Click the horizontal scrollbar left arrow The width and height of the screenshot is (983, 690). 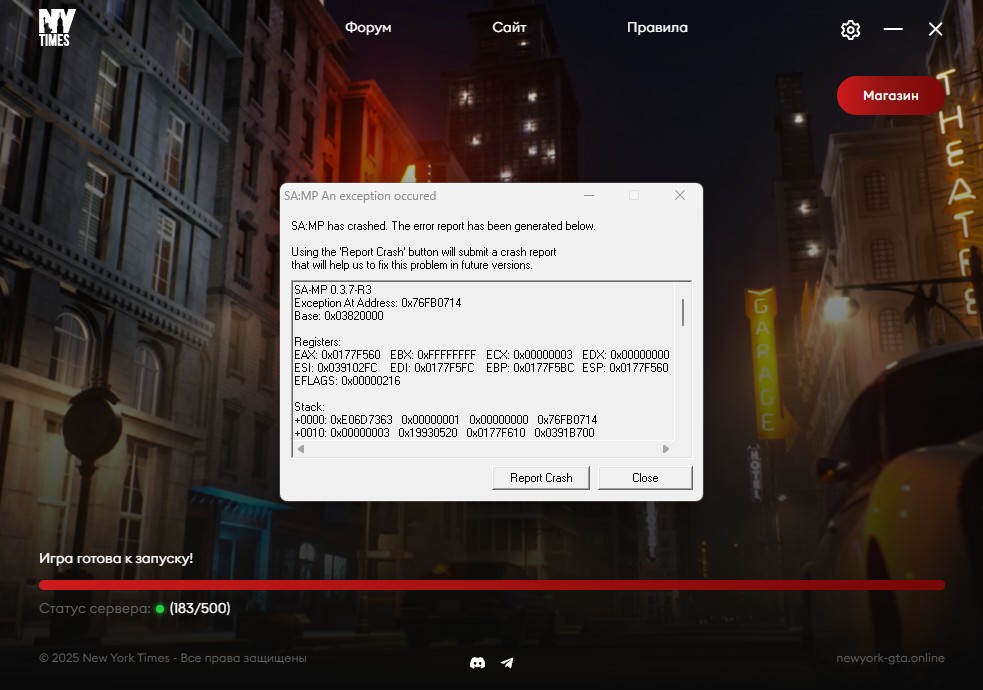(x=299, y=450)
